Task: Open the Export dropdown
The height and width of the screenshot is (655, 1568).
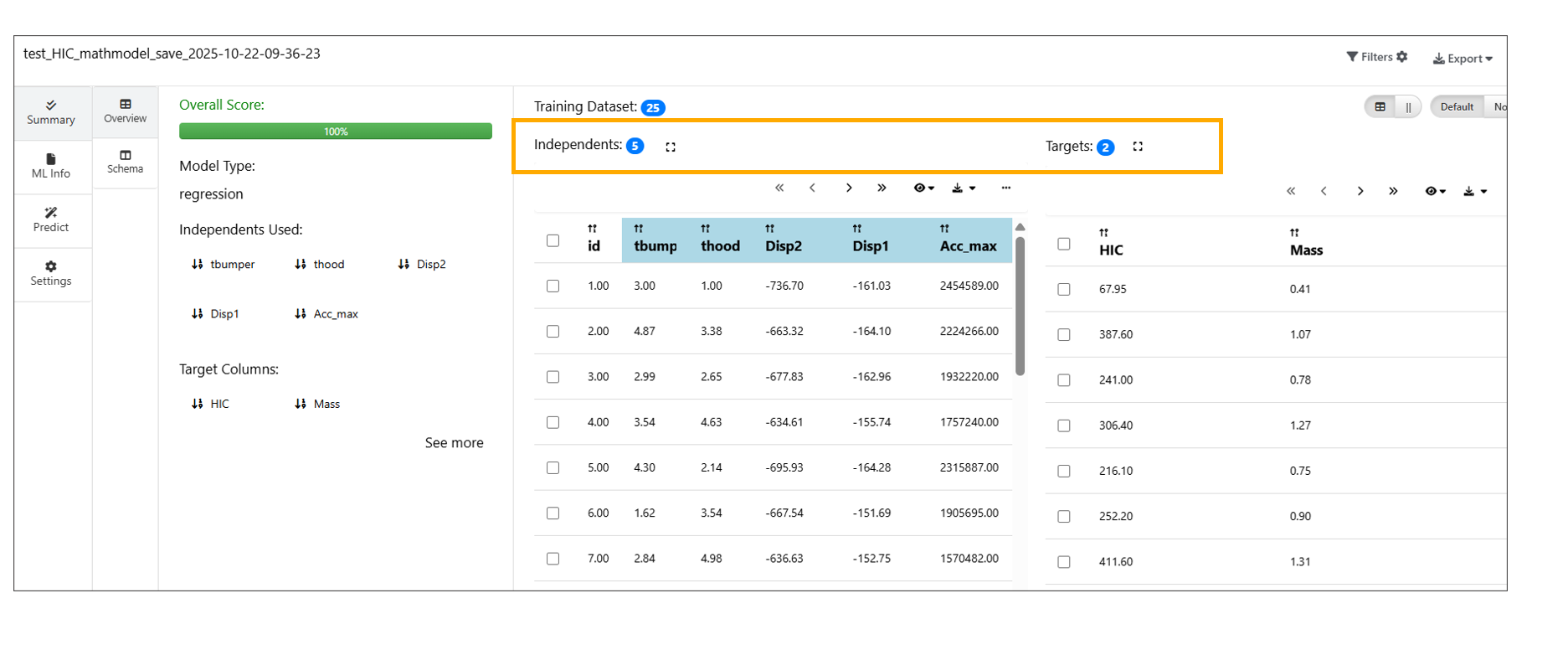Action: pyautogui.click(x=1463, y=59)
